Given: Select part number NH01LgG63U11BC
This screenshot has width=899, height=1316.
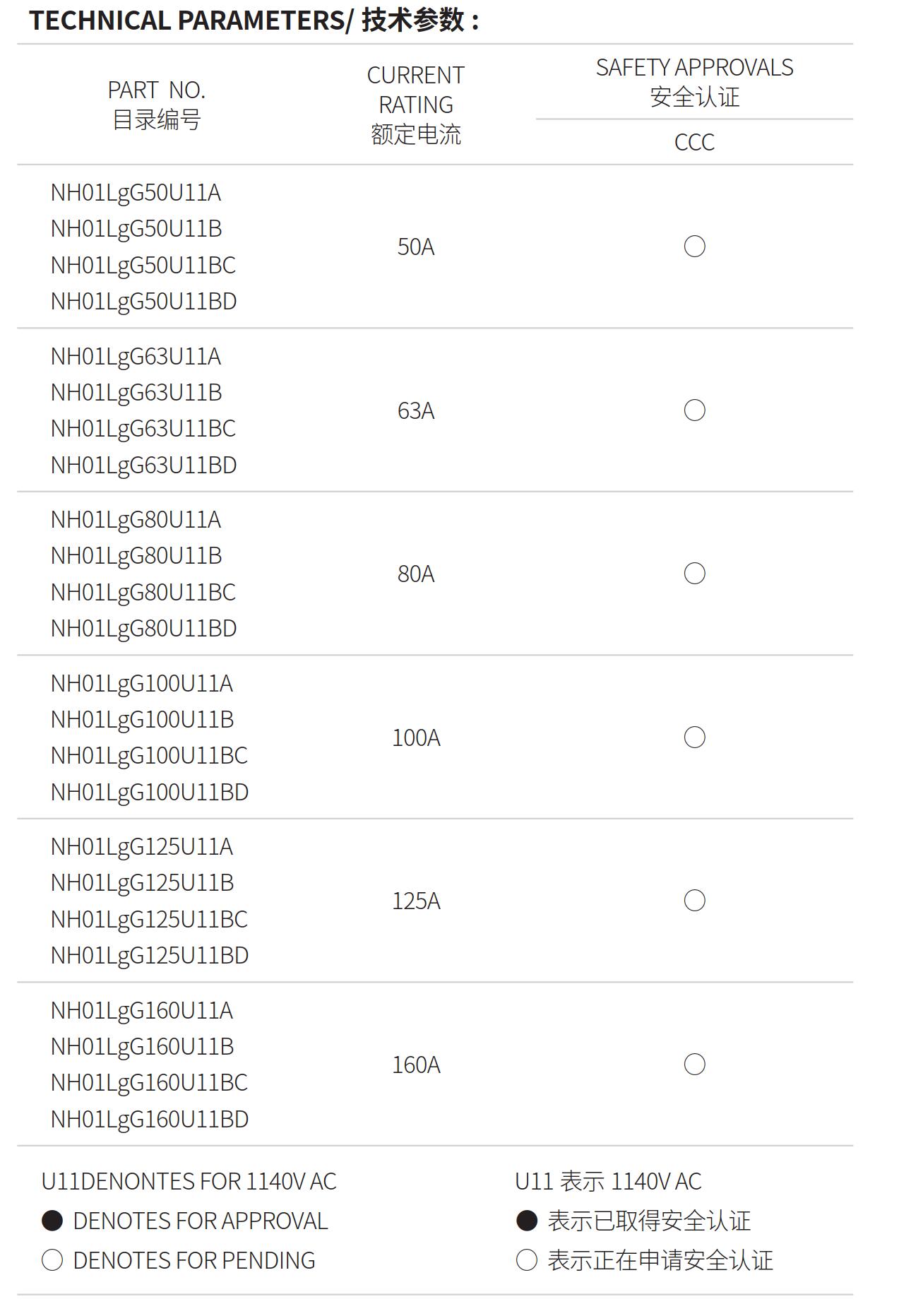Looking at the screenshot, I should pyautogui.click(x=143, y=429).
